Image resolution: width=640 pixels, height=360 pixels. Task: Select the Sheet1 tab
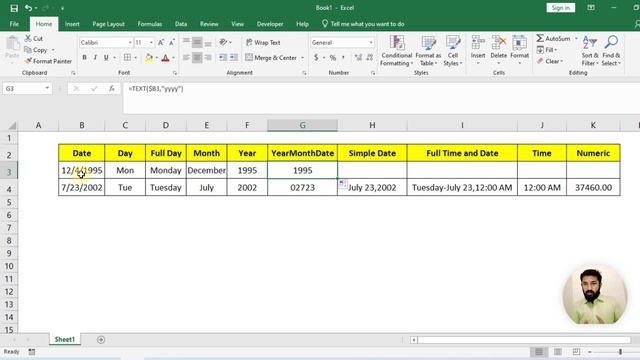65,340
